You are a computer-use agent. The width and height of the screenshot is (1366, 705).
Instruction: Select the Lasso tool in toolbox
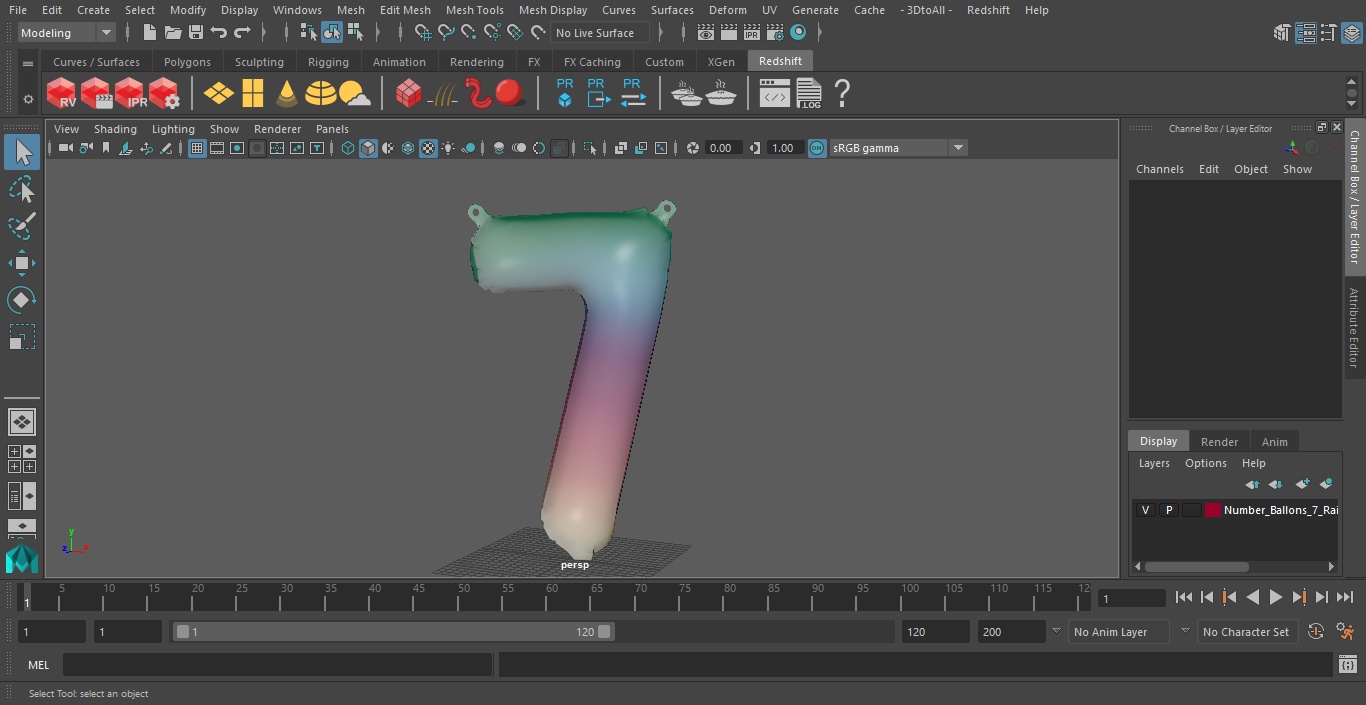pyautogui.click(x=21, y=189)
